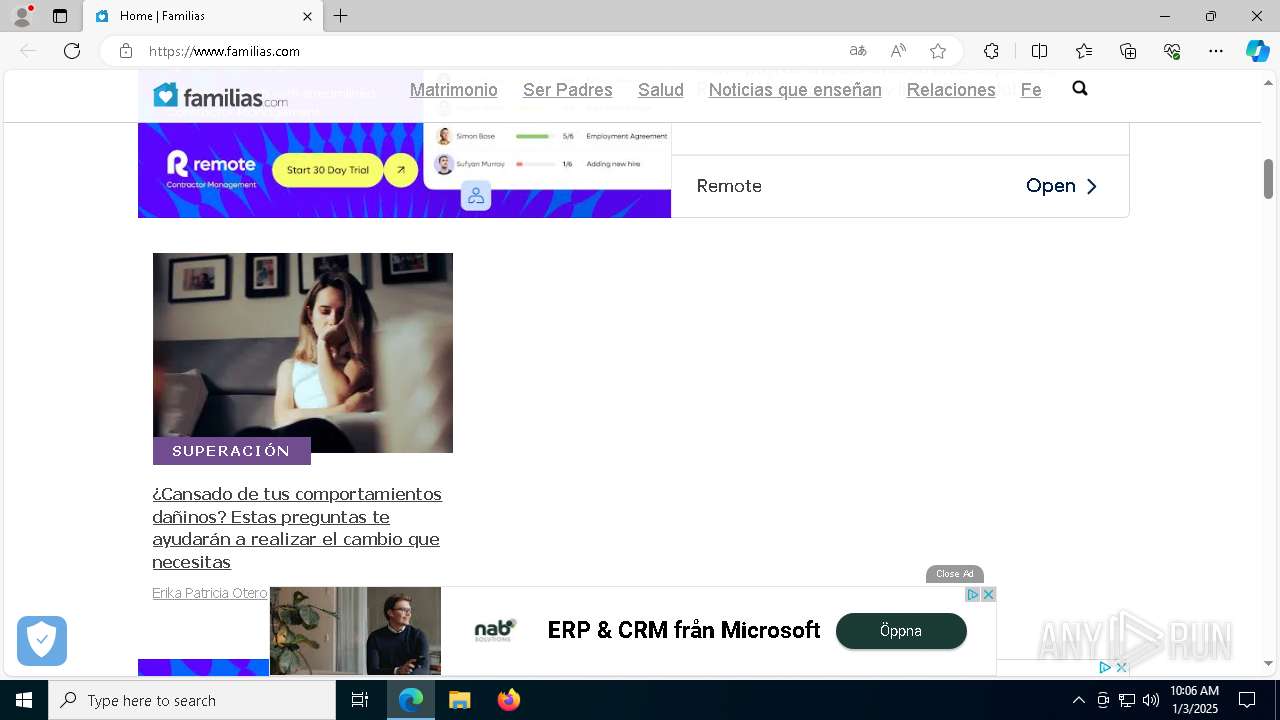
Task: Open the Ser Padres menu item
Action: pyautogui.click(x=567, y=90)
